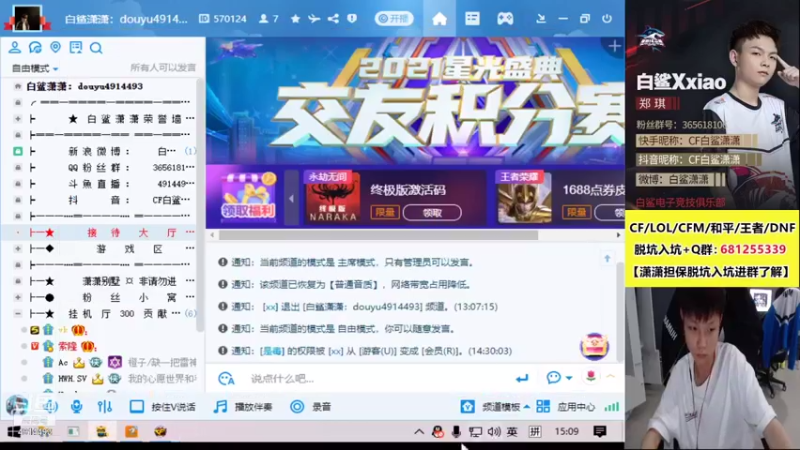Click the location pin icon in left panel

55,47
